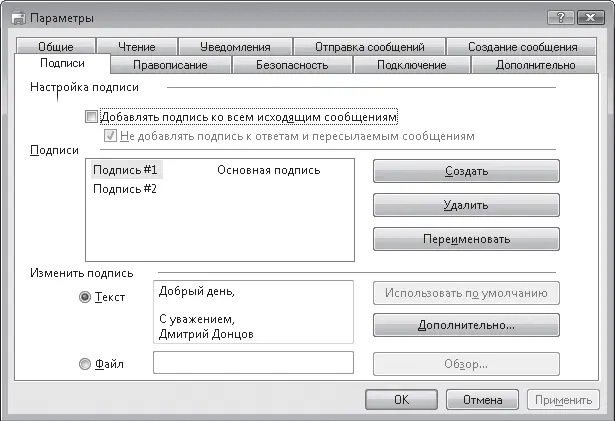Image resolution: width=615 pixels, height=421 pixels.
Task: Click 'Использовать по умолчанию' button
Action: 466,293
